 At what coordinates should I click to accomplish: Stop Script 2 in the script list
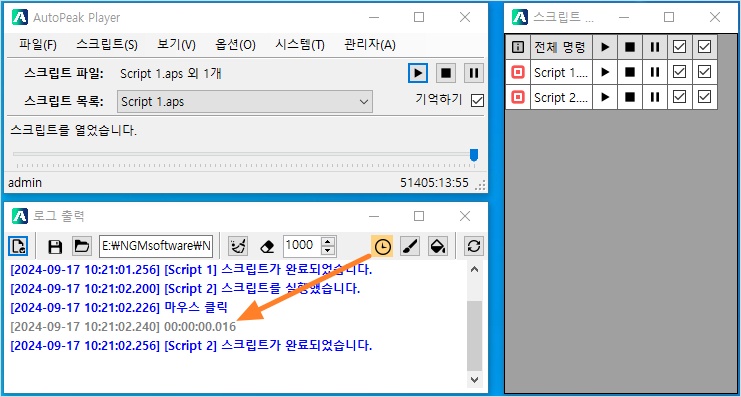630,97
